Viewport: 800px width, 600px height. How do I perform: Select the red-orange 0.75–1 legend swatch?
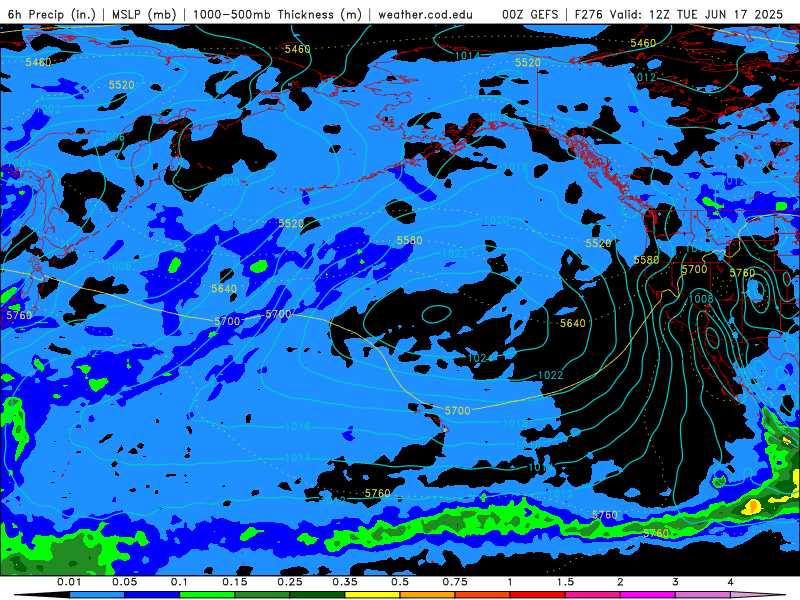pyautogui.click(x=482, y=595)
